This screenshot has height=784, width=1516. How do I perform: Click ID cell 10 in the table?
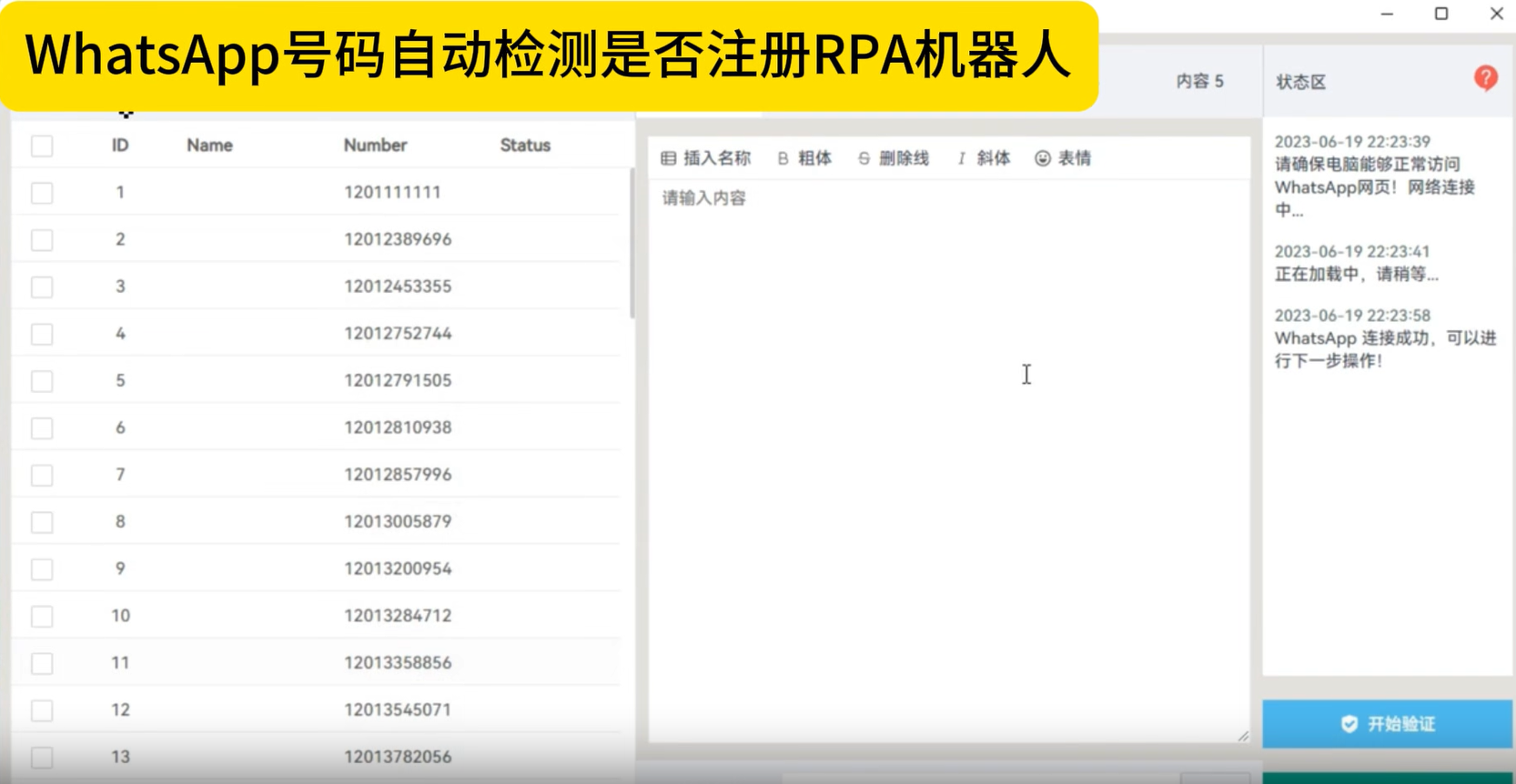[120, 616]
